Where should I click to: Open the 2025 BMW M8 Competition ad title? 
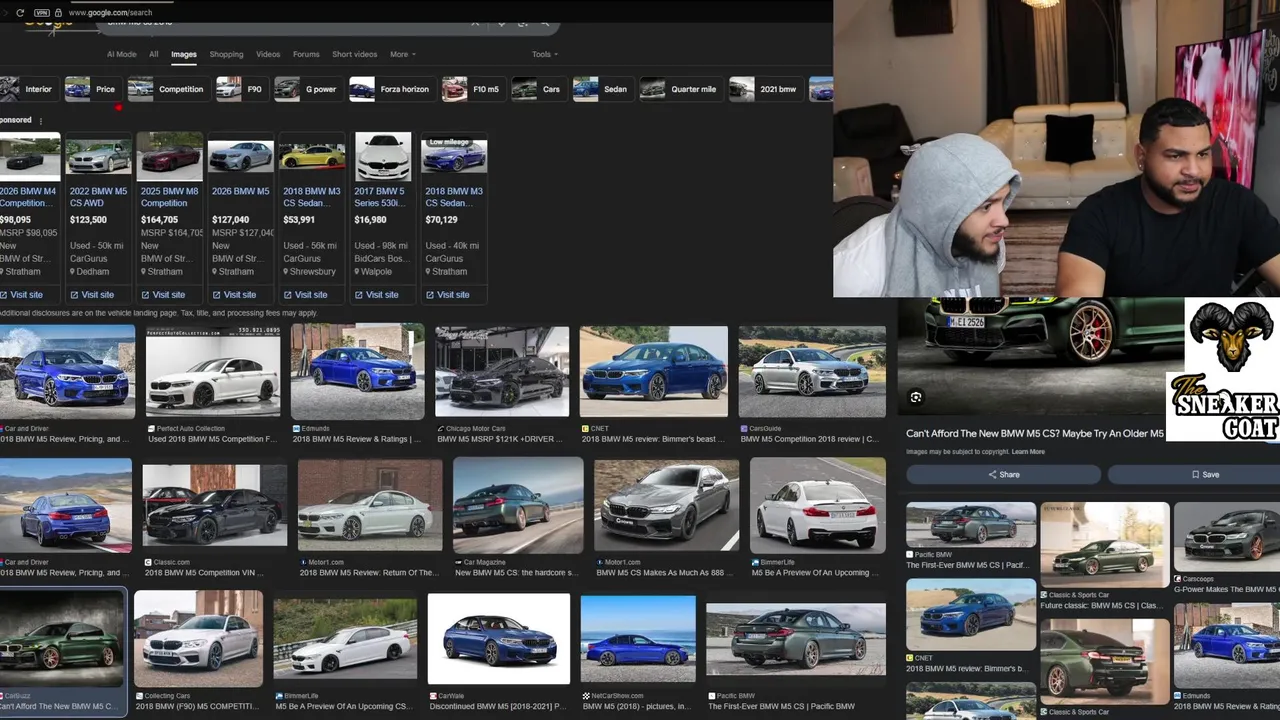tap(169, 197)
